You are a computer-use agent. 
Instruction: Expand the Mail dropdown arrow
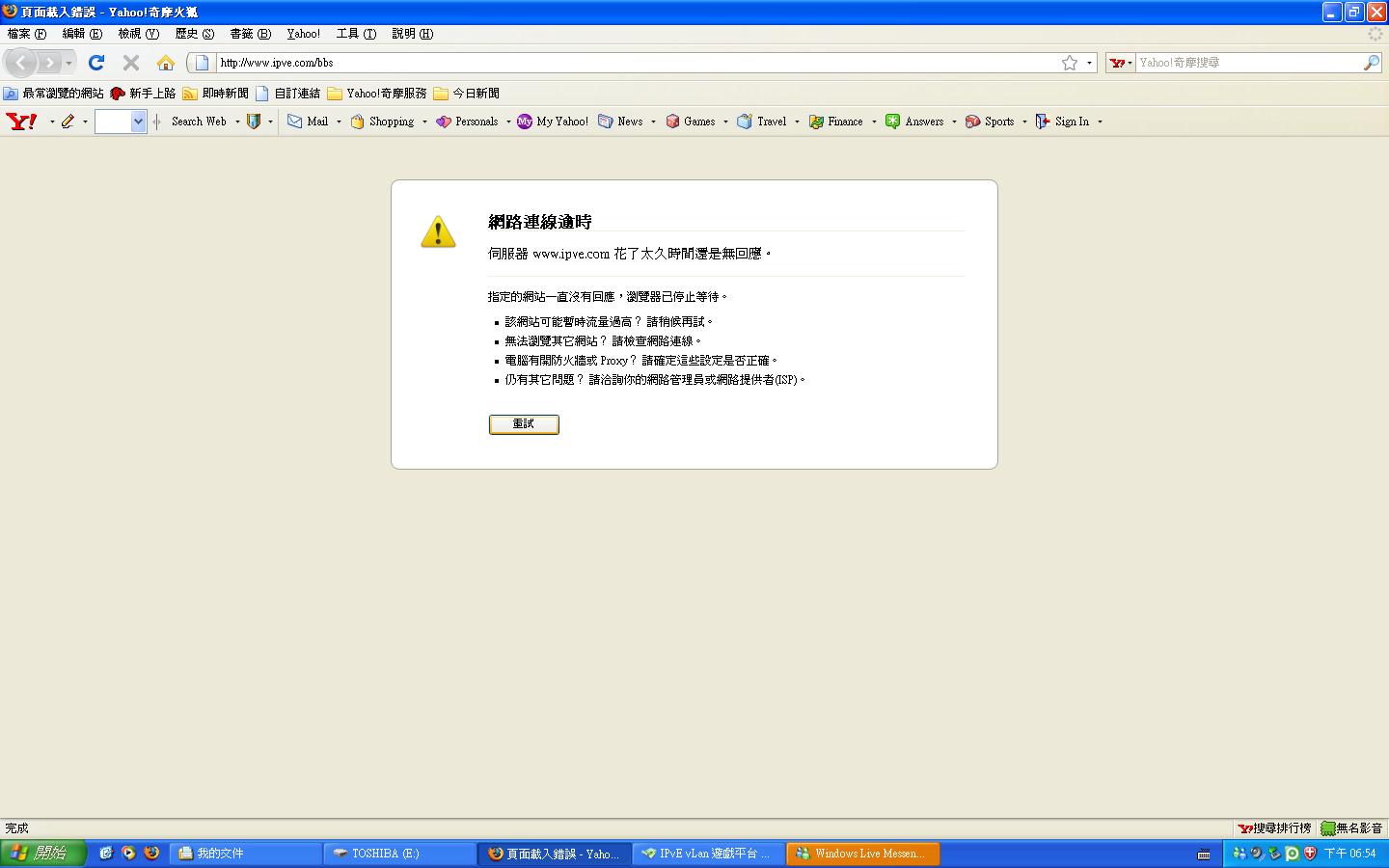point(339,122)
